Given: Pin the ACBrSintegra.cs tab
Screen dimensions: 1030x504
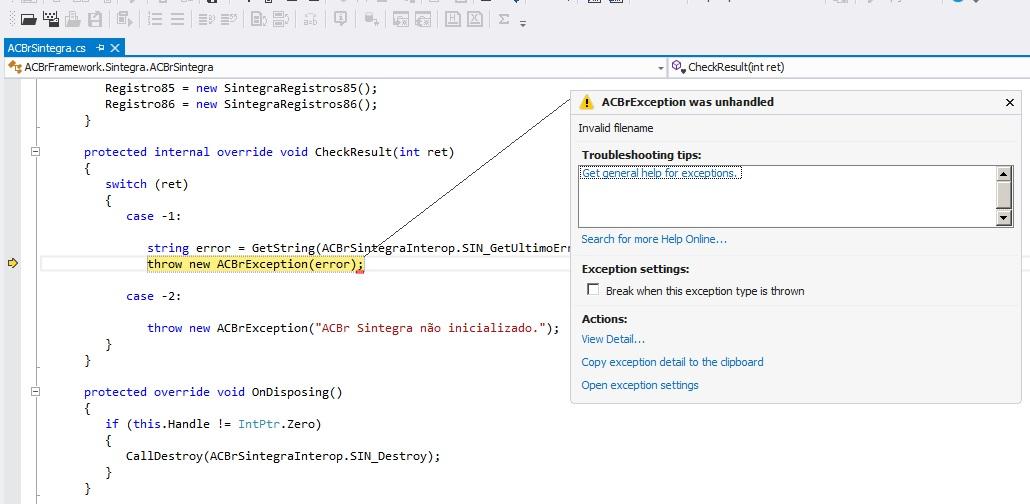Looking at the screenshot, I should tap(100, 48).
